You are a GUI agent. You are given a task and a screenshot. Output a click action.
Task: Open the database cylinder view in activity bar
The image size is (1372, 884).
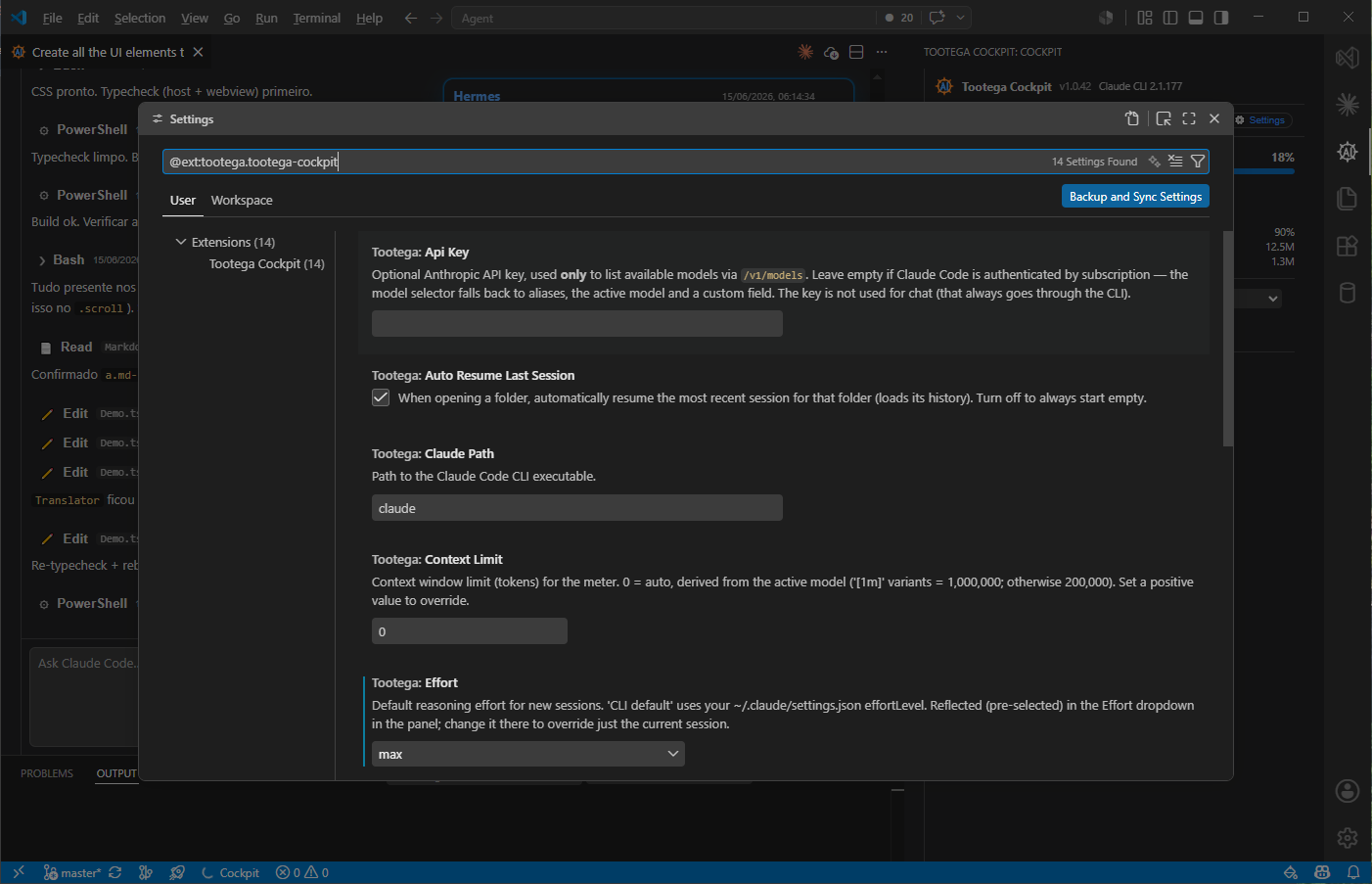coord(1348,293)
